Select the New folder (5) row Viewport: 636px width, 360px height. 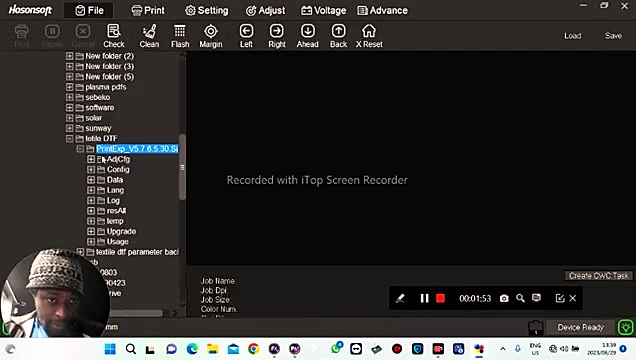click(x=110, y=77)
